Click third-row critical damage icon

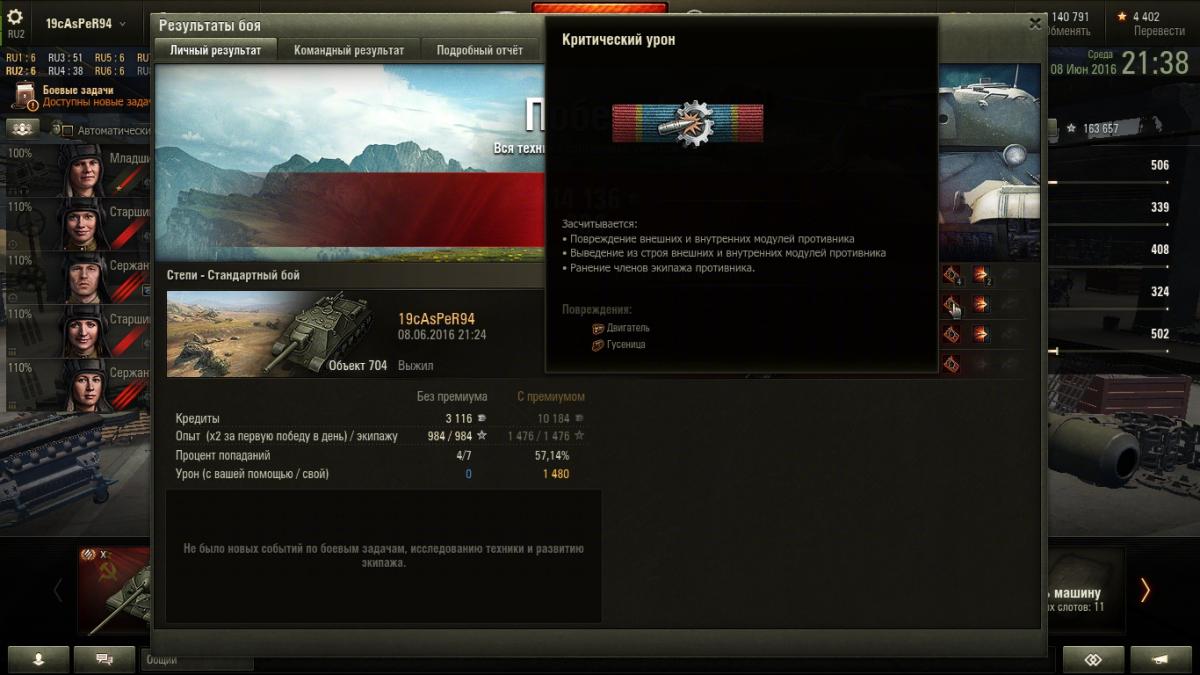952,334
